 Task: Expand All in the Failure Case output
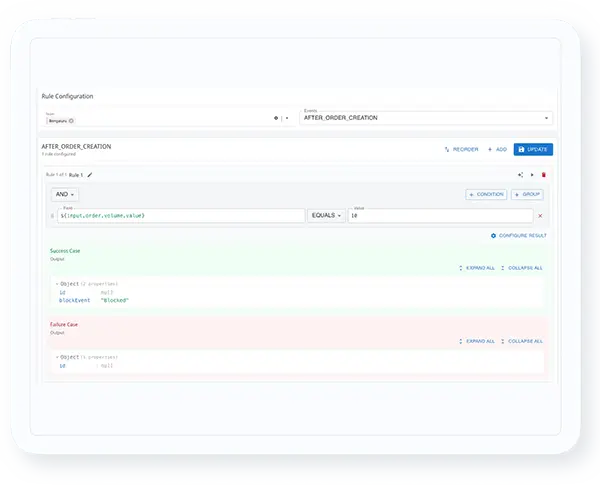tap(477, 341)
